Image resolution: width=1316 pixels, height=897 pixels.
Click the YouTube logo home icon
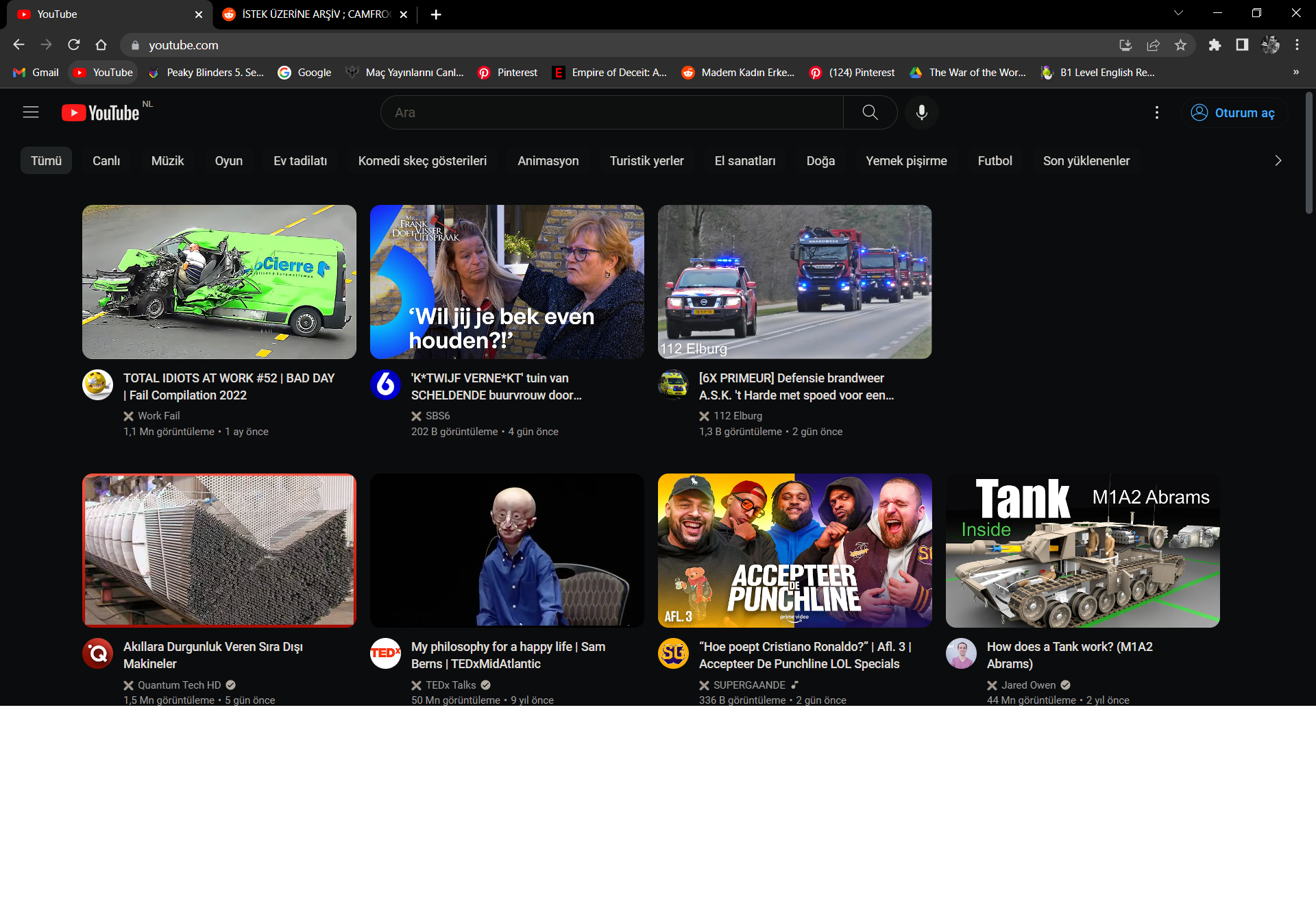click(x=101, y=112)
